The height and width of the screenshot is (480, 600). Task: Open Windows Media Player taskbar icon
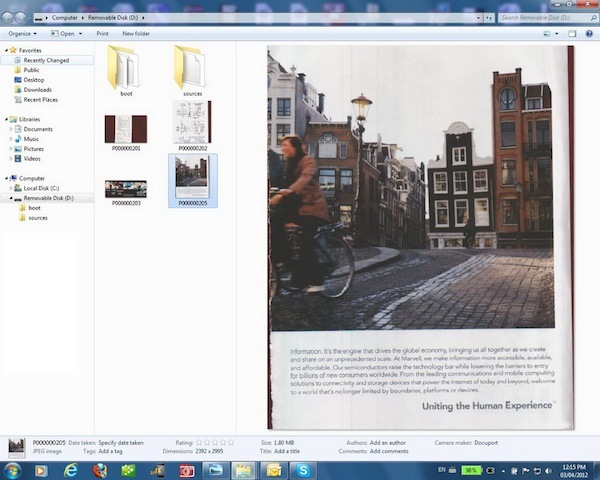point(42,469)
